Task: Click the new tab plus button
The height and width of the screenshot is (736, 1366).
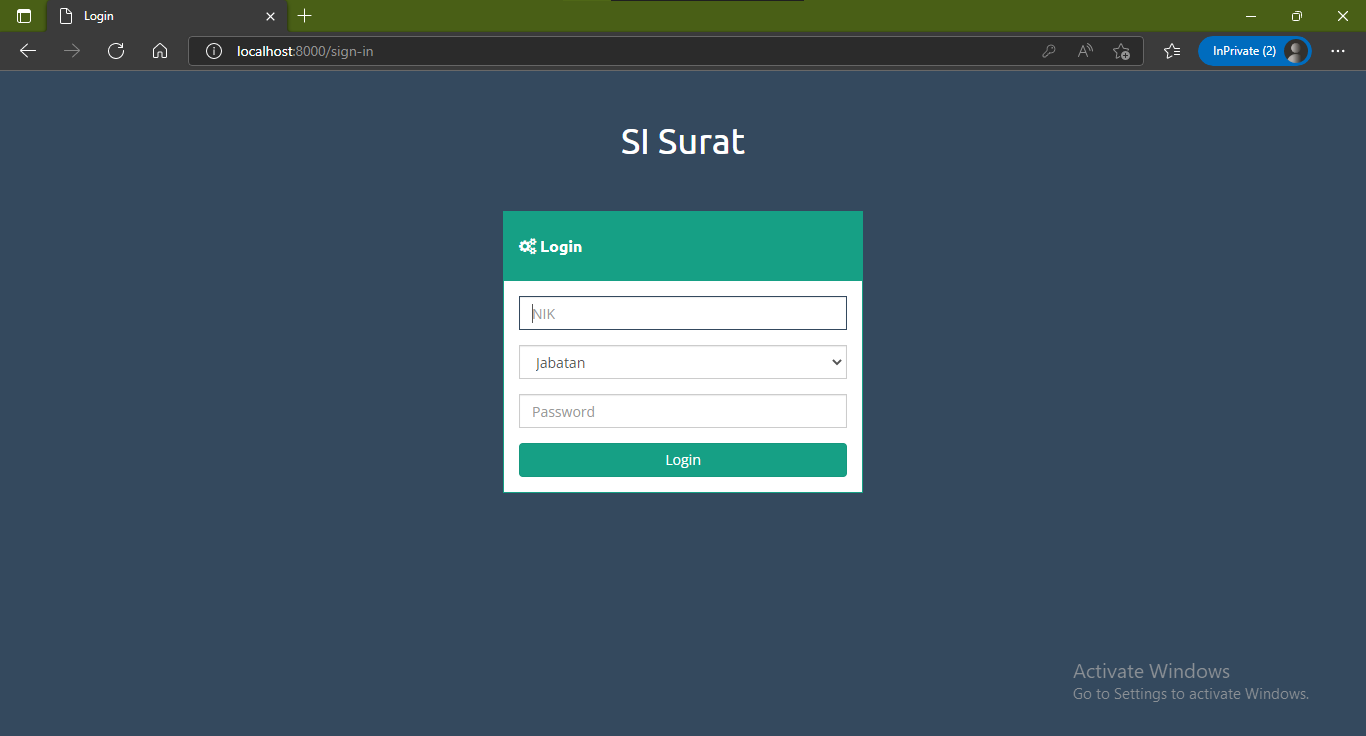Action: 304,16
